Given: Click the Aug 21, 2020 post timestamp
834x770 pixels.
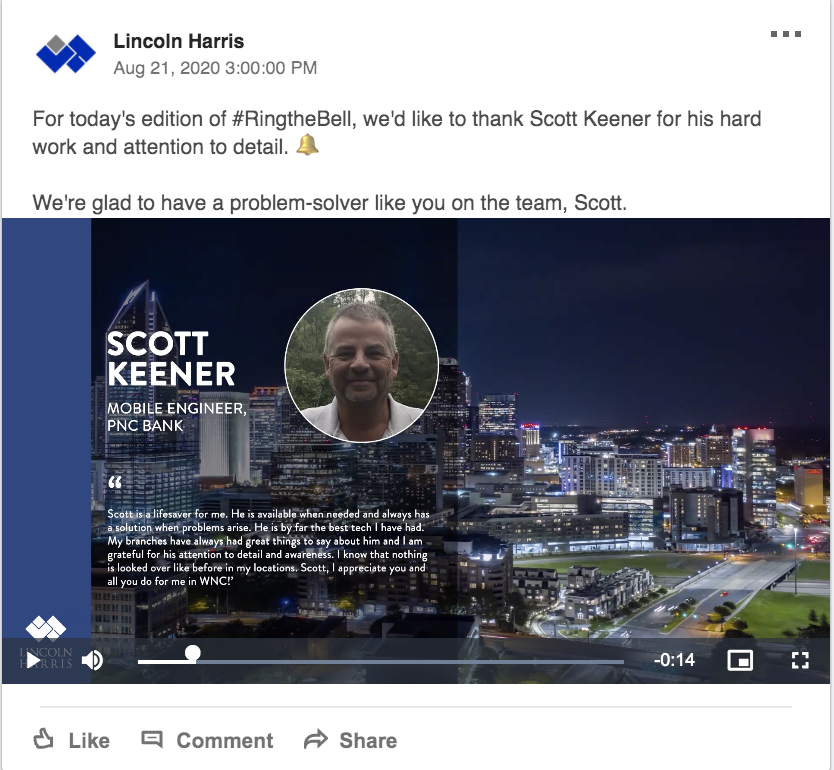Looking at the screenshot, I should [215, 68].
